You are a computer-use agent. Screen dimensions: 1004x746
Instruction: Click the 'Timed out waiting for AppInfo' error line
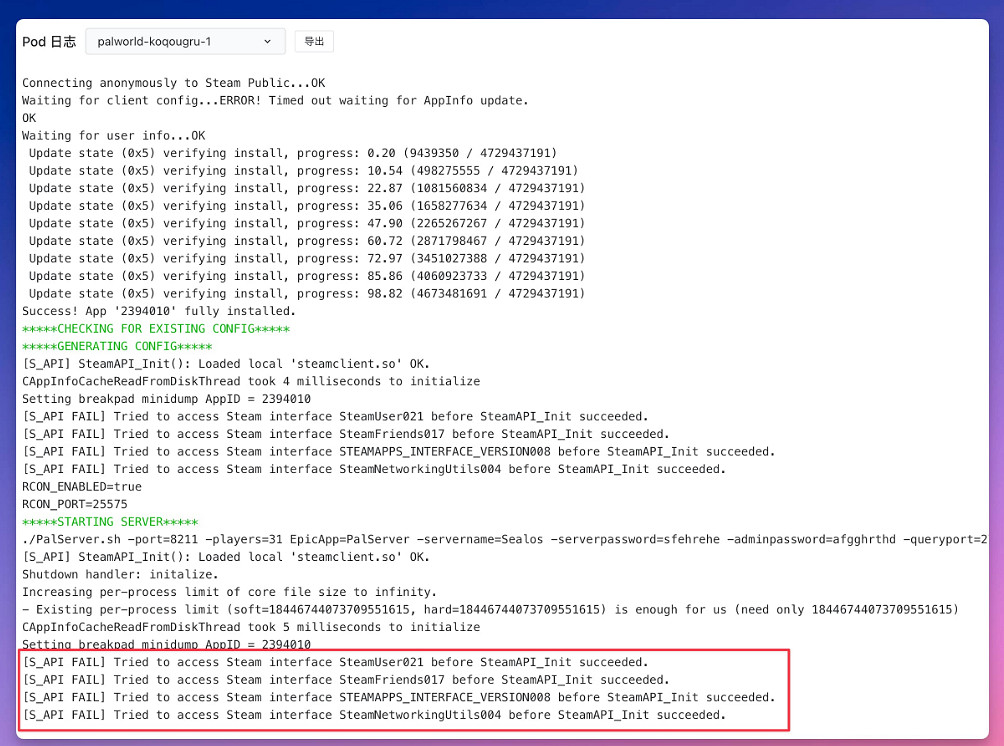tap(275, 100)
